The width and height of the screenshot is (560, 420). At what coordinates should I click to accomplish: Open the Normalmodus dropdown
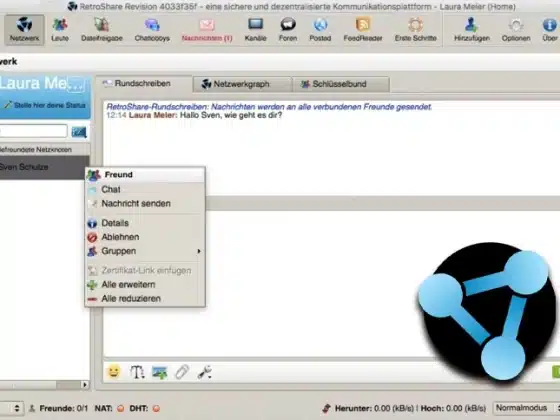[x=526, y=408]
